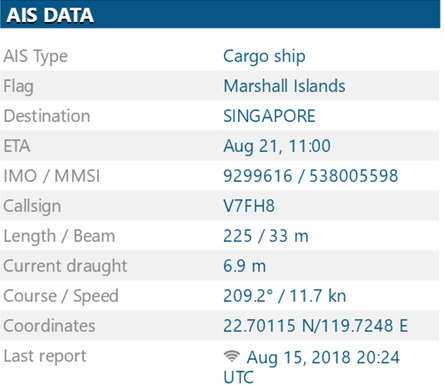Select the Cargo ship type value

point(264,56)
